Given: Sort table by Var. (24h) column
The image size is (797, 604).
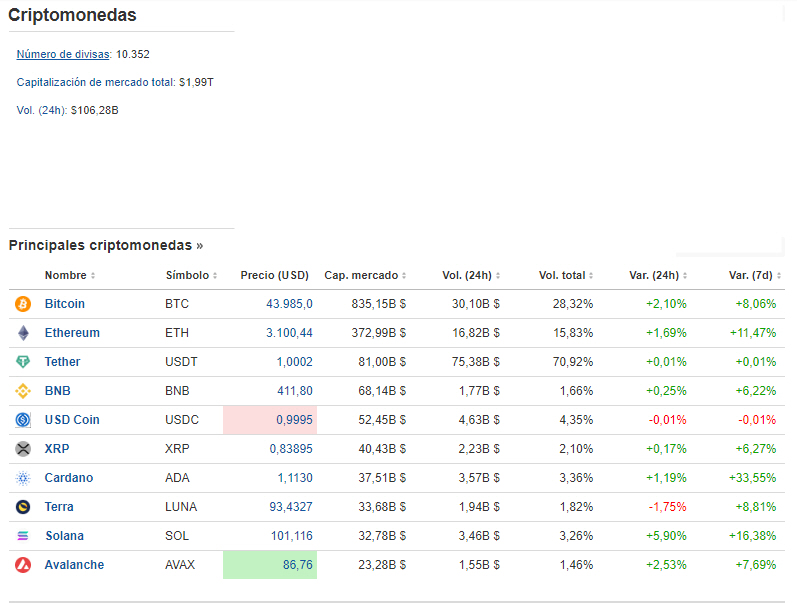Looking at the screenshot, I should [x=658, y=275].
